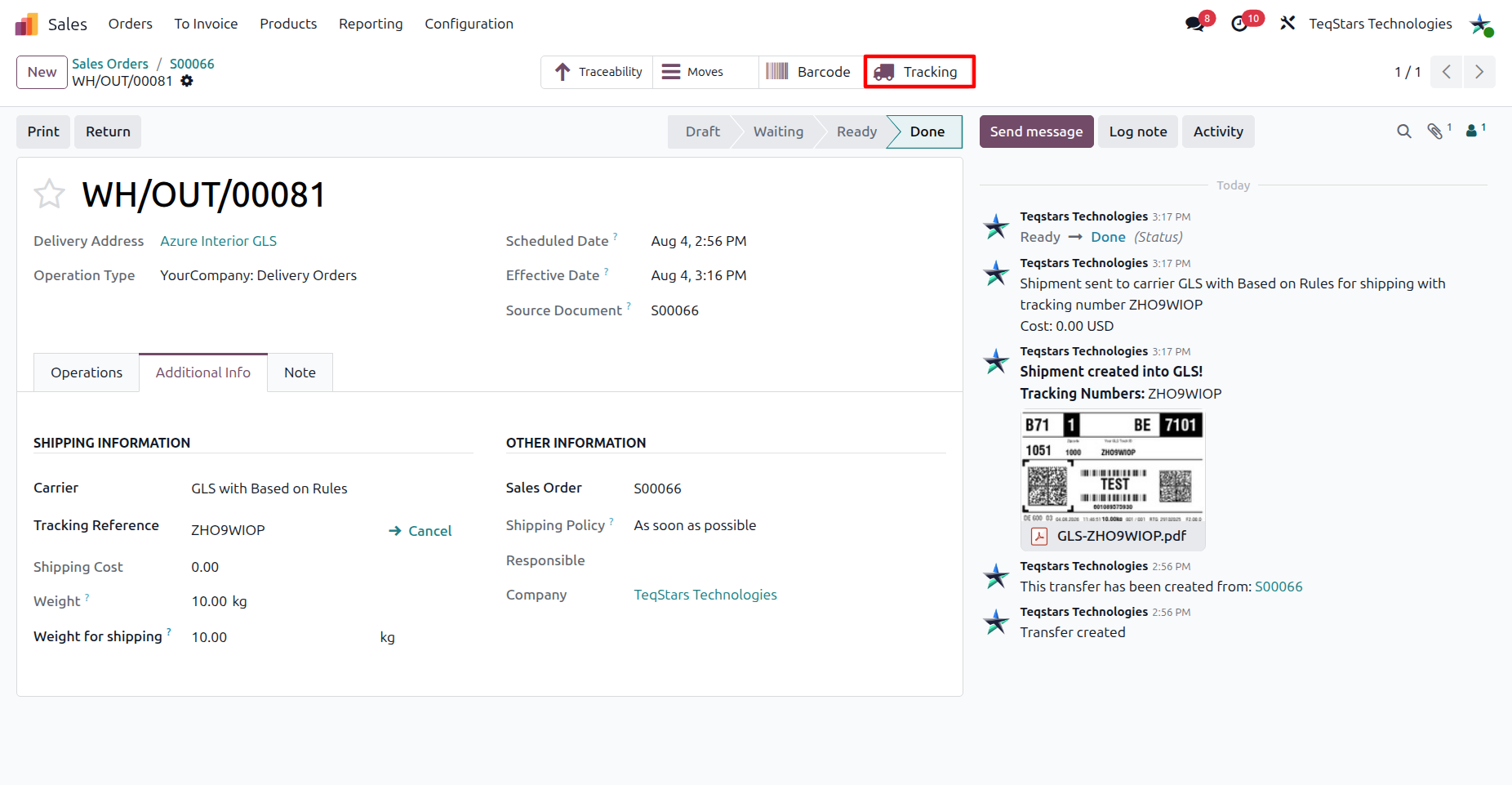Click the Waiting status stage
The image size is (1512, 785).
(778, 132)
